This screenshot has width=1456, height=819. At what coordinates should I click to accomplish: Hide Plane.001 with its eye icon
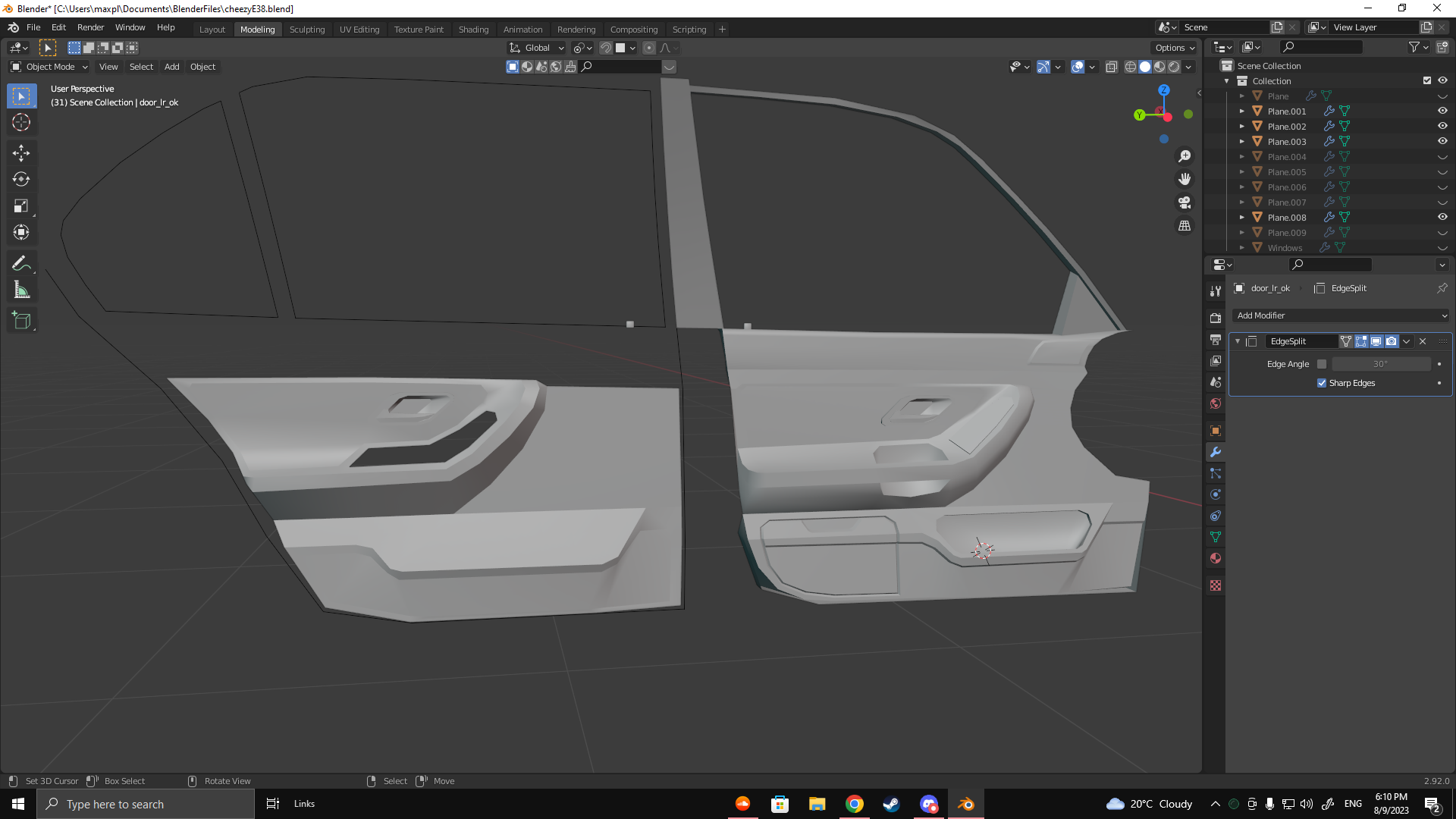(1442, 111)
